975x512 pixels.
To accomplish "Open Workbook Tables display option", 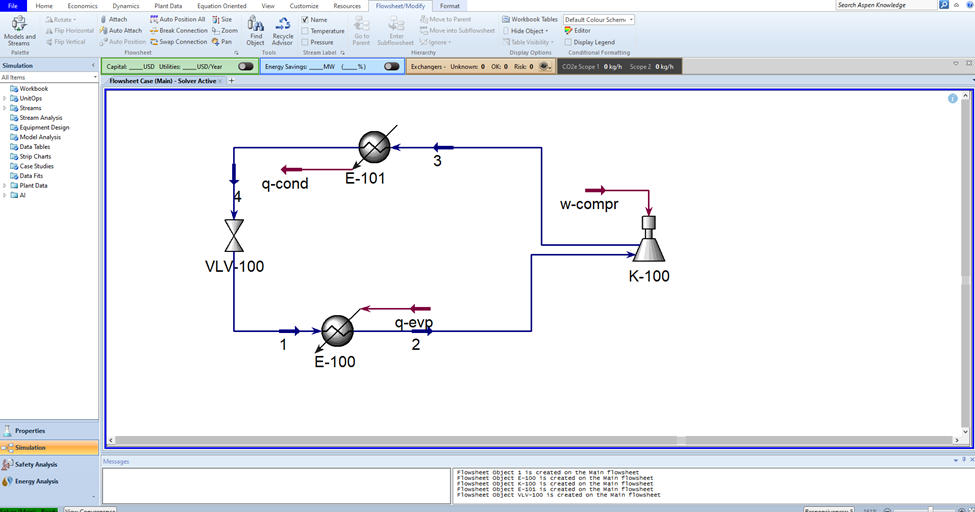I will pyautogui.click(x=530, y=19).
